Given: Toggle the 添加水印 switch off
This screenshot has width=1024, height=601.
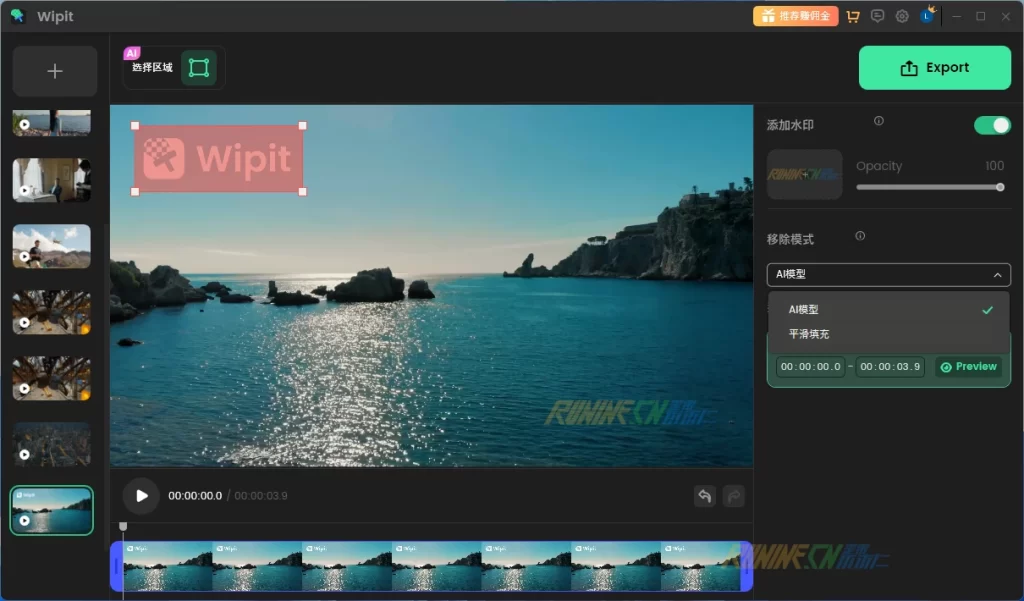Looking at the screenshot, I should [992, 125].
